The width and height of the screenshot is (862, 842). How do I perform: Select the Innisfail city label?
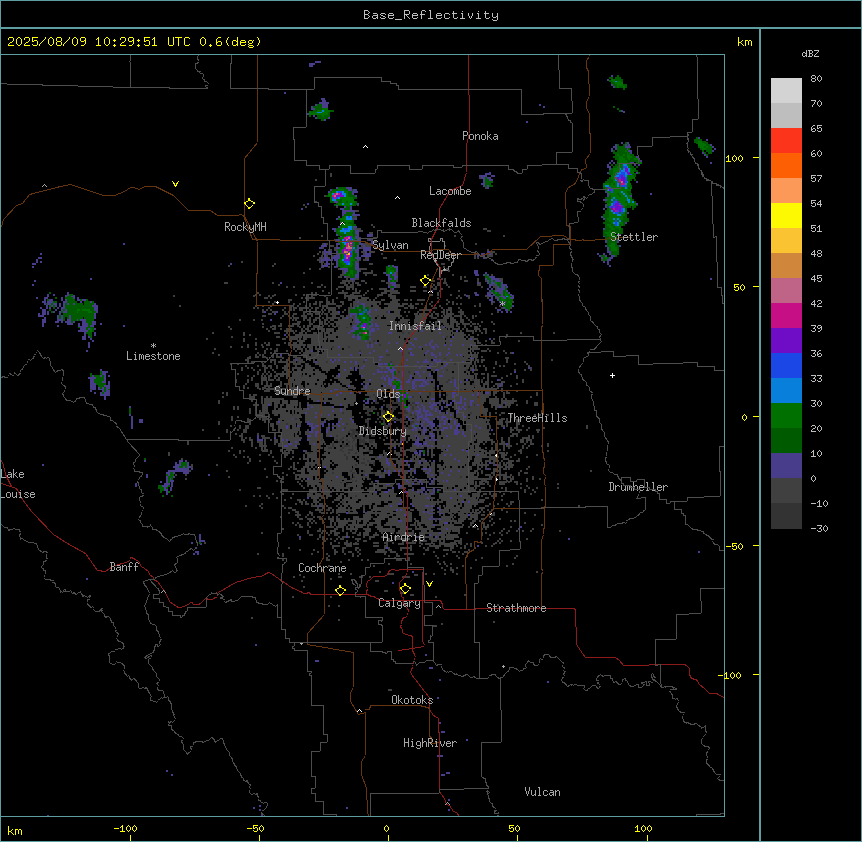coord(415,326)
